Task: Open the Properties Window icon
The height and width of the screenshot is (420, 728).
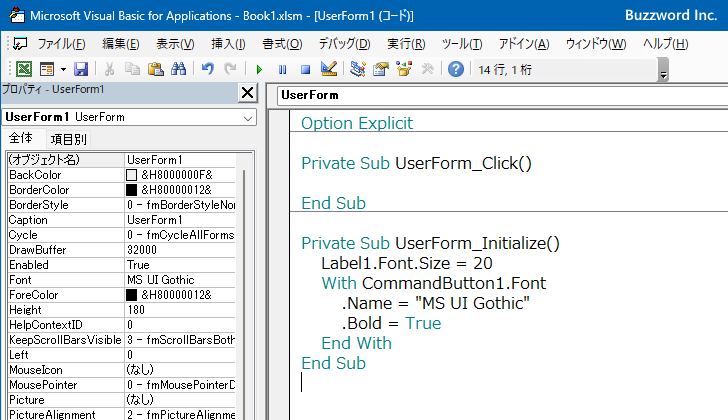Action: [x=381, y=69]
